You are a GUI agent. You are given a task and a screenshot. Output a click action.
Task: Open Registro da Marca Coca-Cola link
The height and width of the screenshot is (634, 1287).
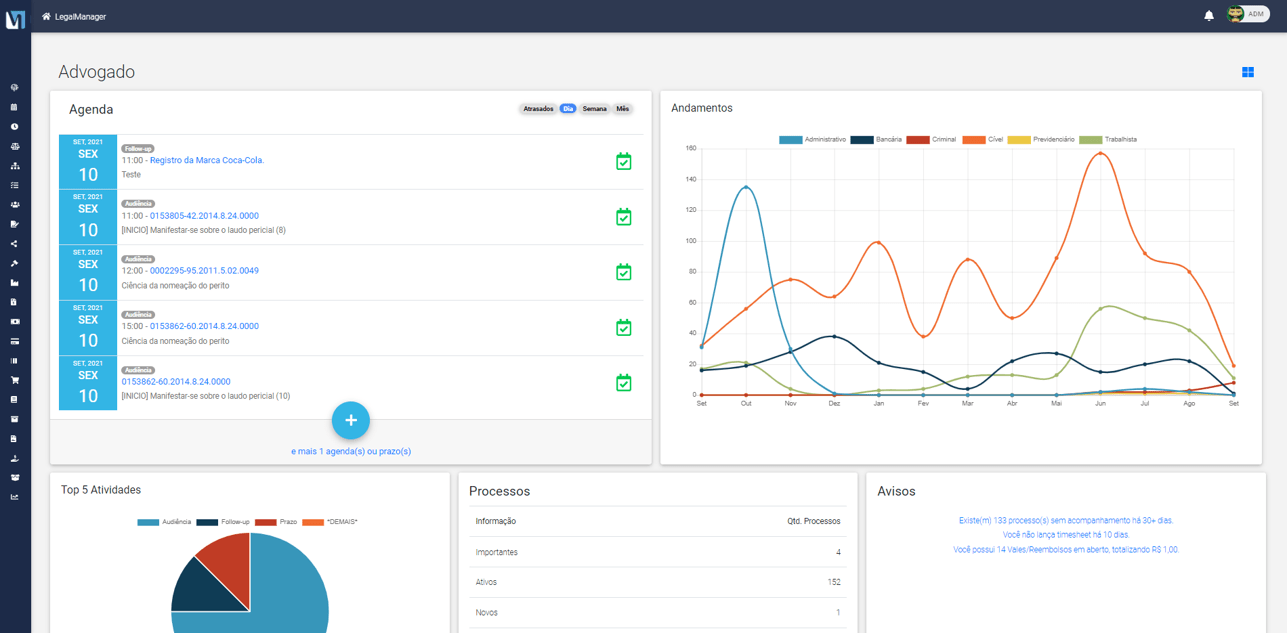click(207, 160)
